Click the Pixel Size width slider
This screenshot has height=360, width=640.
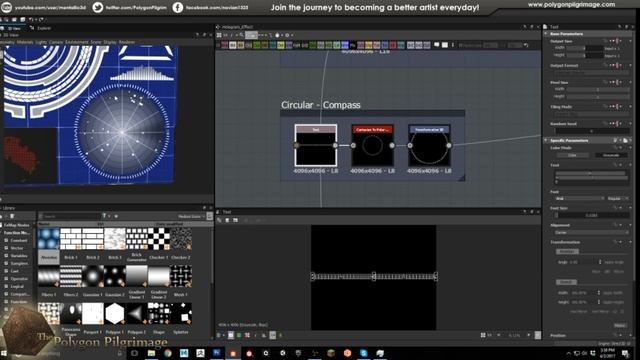click(598, 89)
